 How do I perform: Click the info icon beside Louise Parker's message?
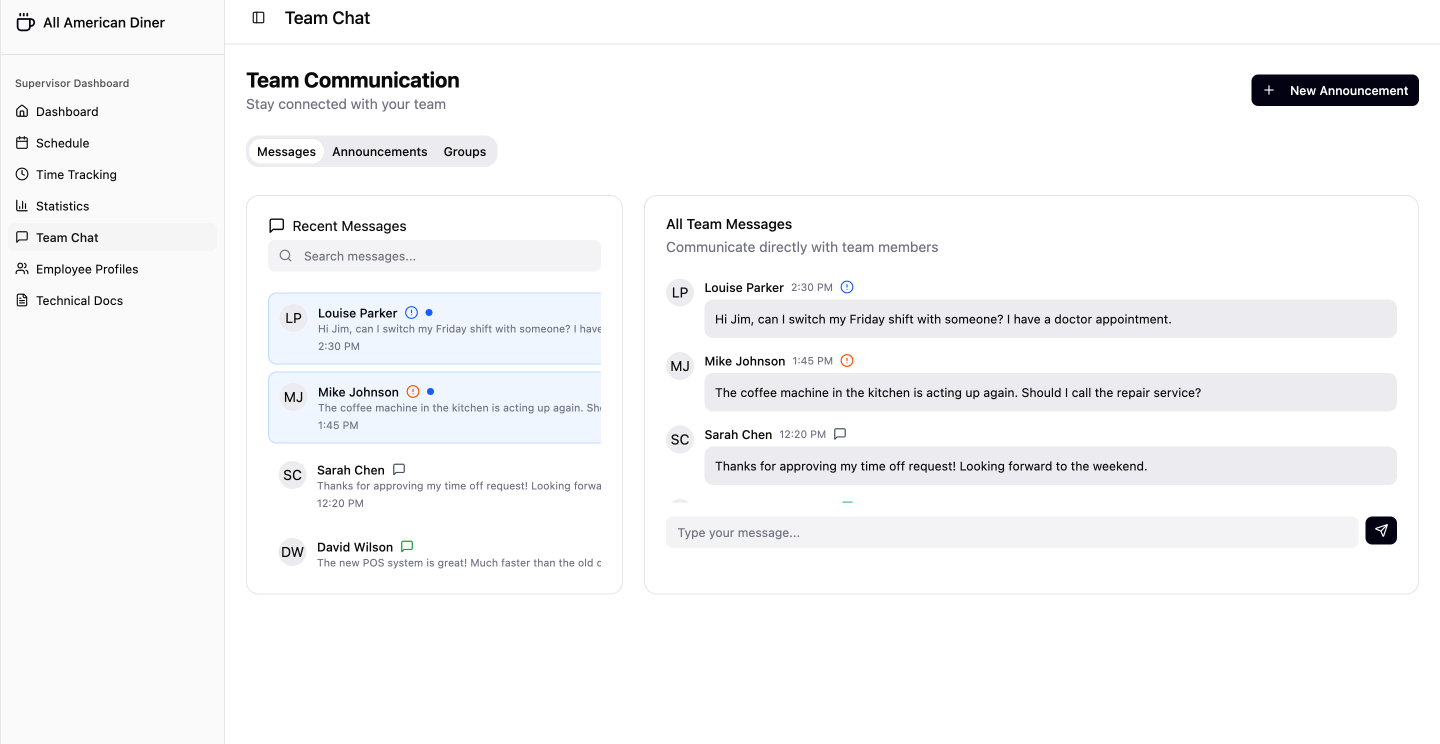coord(412,312)
